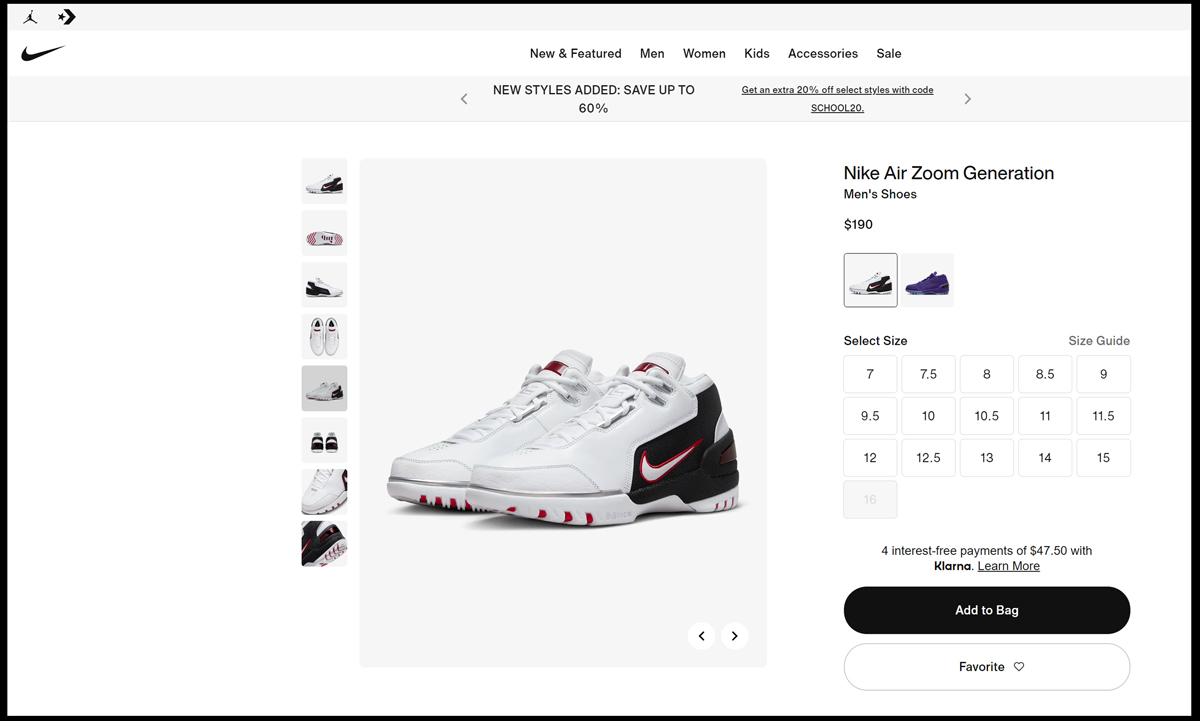Click the Favorite button
The height and width of the screenshot is (721, 1200).
point(987,667)
